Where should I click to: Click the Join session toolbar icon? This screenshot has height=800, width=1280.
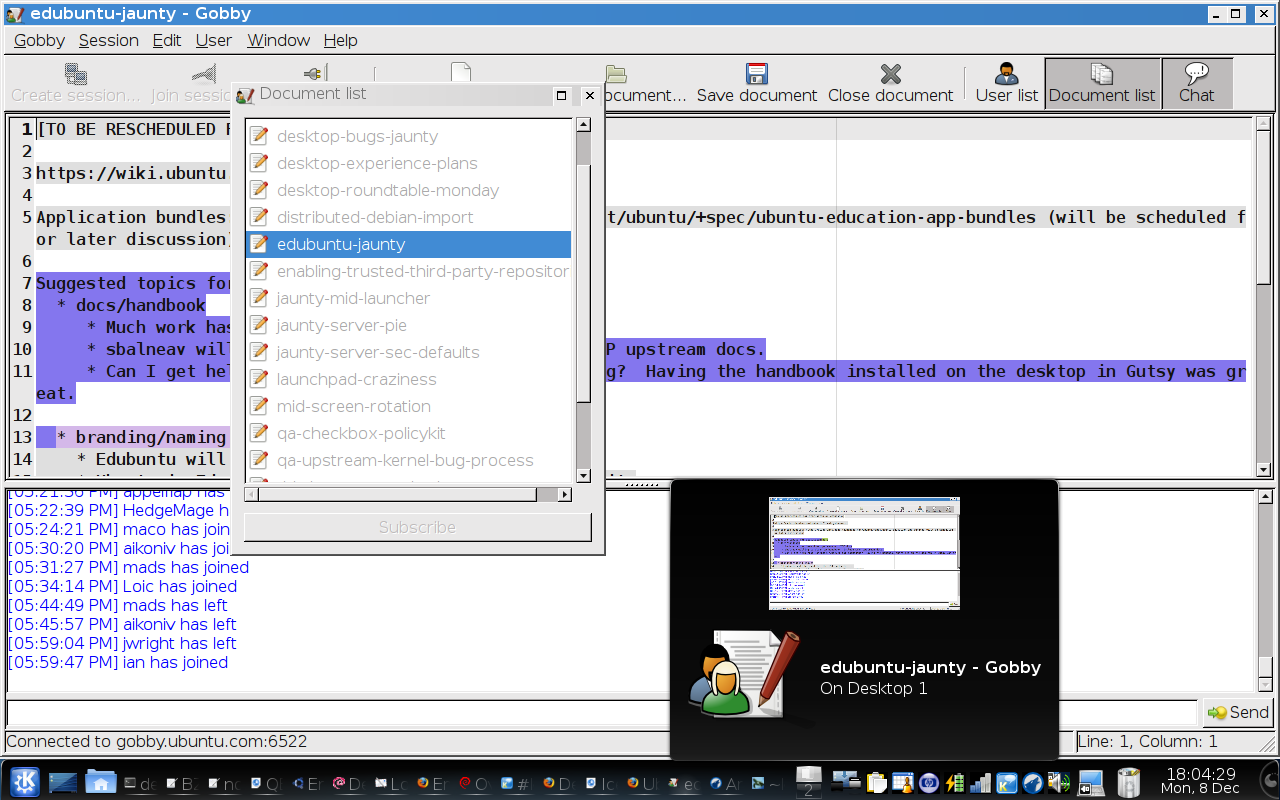coord(203,74)
